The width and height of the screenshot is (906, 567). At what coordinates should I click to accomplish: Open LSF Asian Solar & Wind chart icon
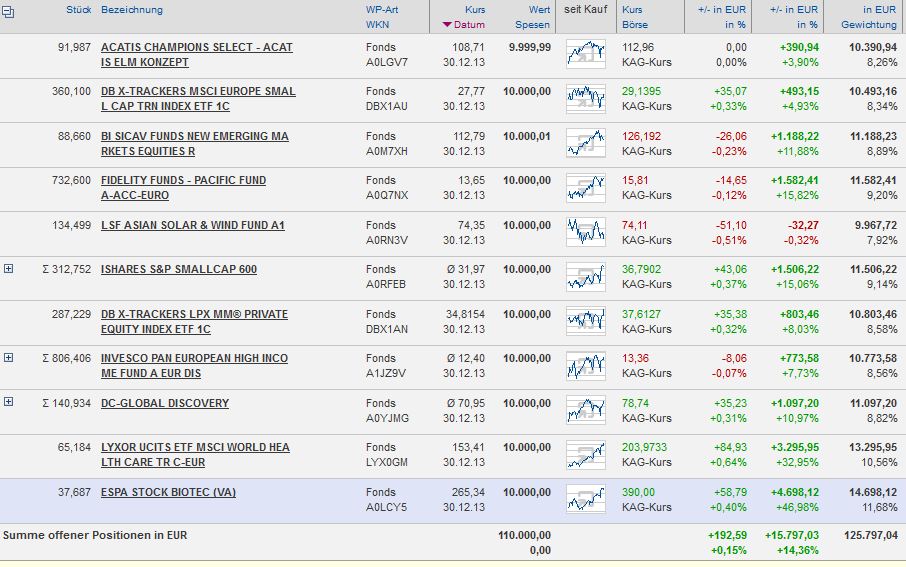pos(586,232)
